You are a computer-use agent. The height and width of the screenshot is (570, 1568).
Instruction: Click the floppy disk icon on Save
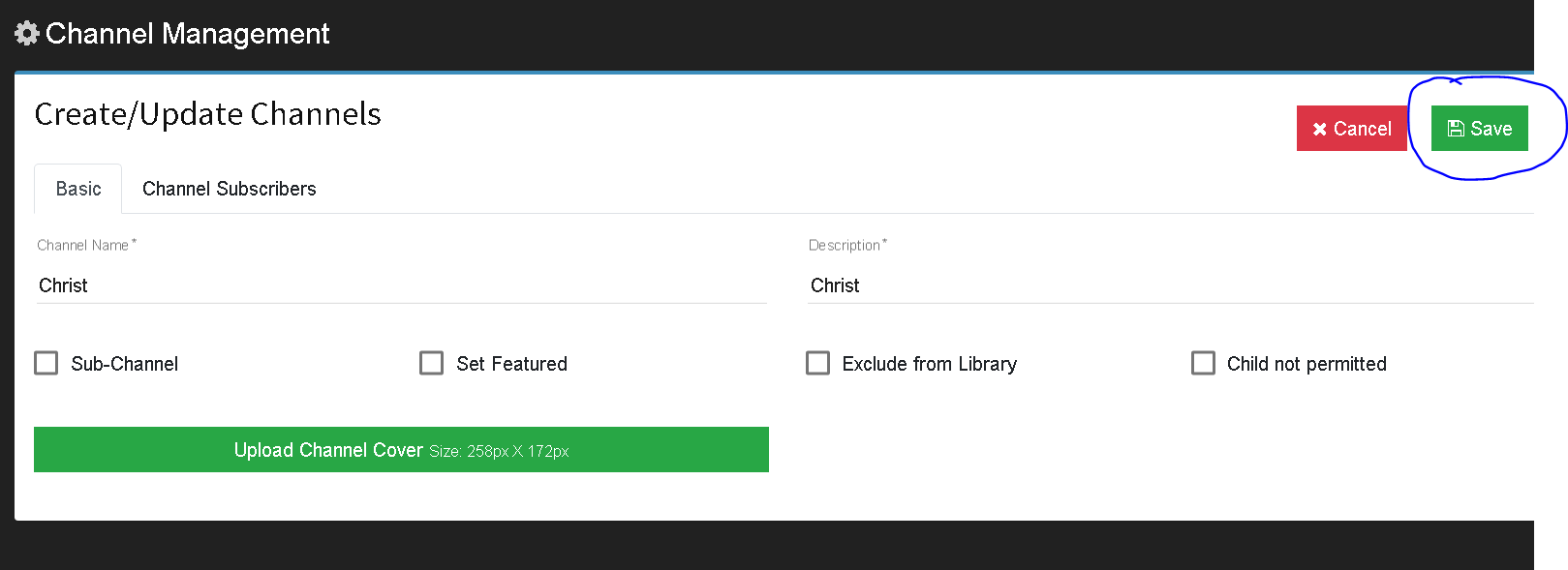pos(1456,129)
